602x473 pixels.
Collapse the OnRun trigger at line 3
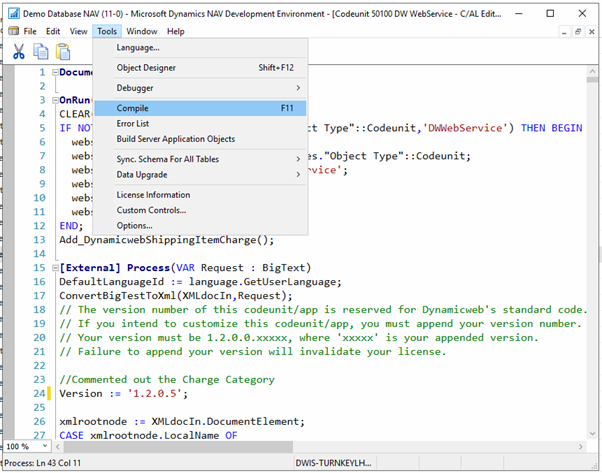click(54, 100)
